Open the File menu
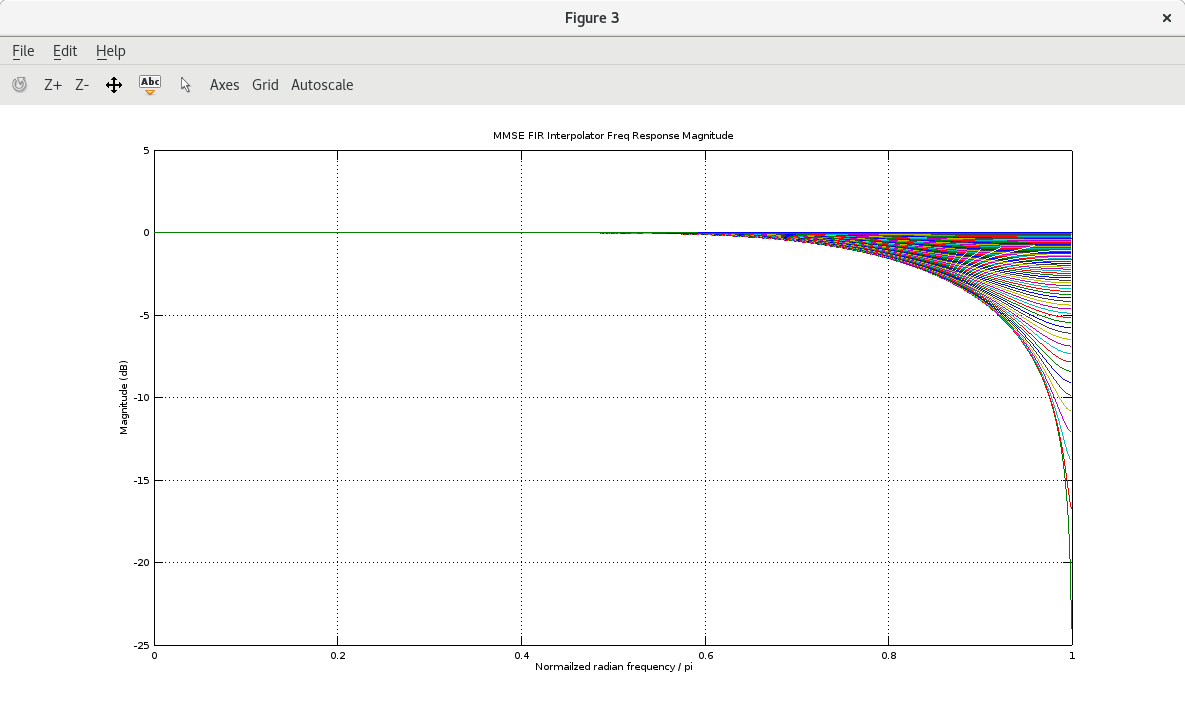This screenshot has height=713, width=1185. tap(23, 51)
